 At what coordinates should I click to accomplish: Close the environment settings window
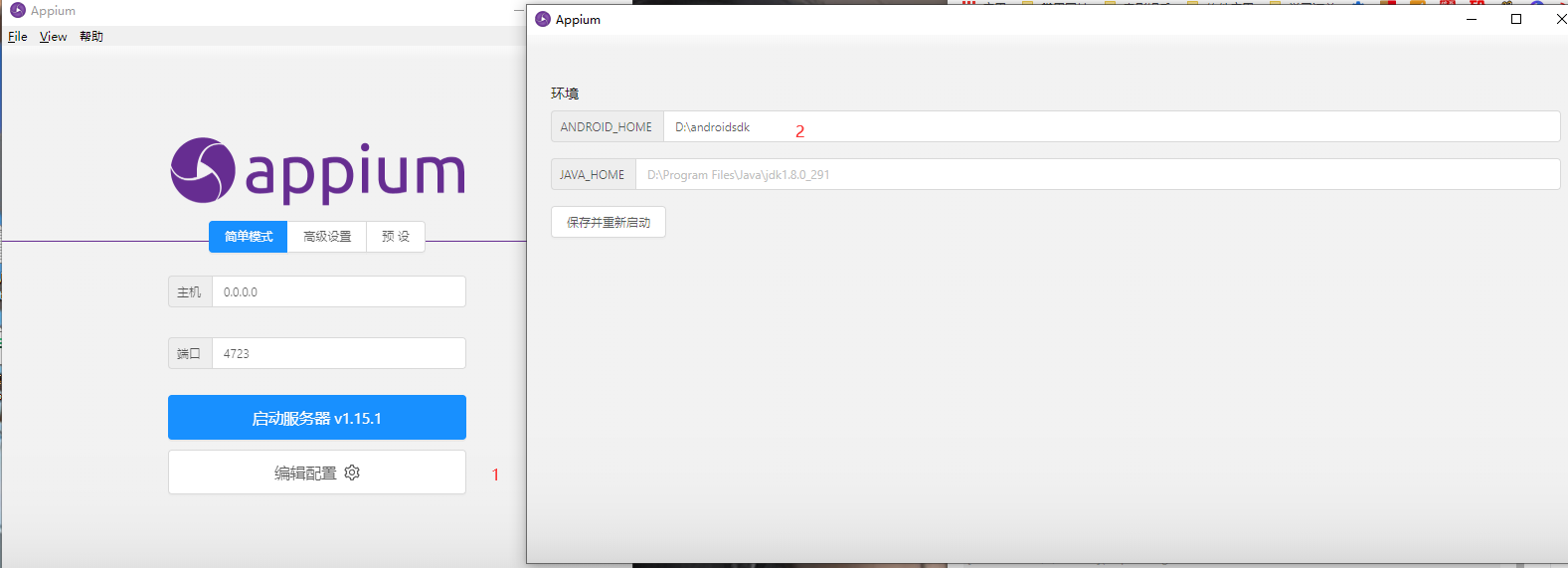(1559, 20)
